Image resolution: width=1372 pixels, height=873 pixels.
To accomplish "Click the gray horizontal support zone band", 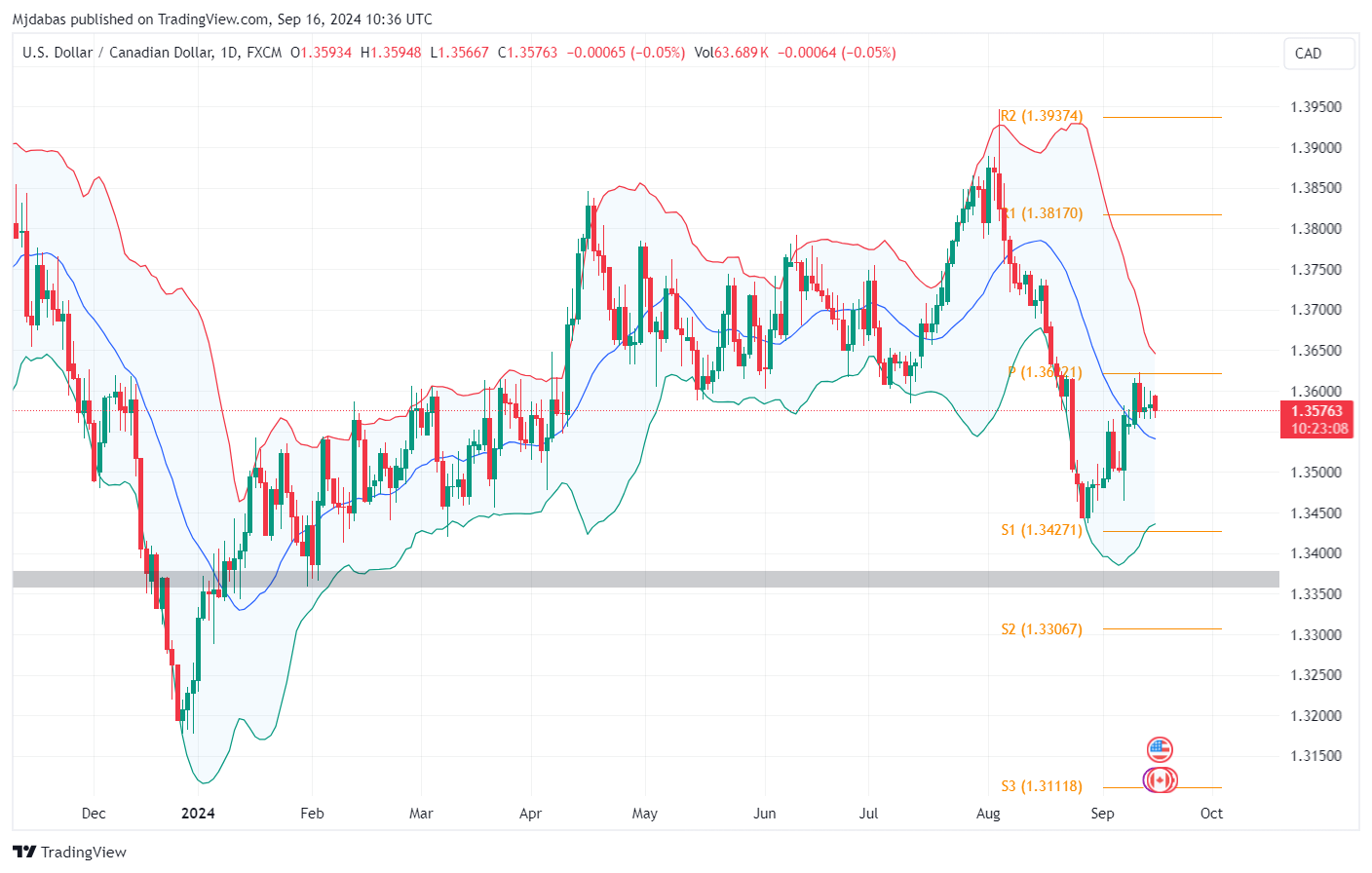I will tap(645, 579).
